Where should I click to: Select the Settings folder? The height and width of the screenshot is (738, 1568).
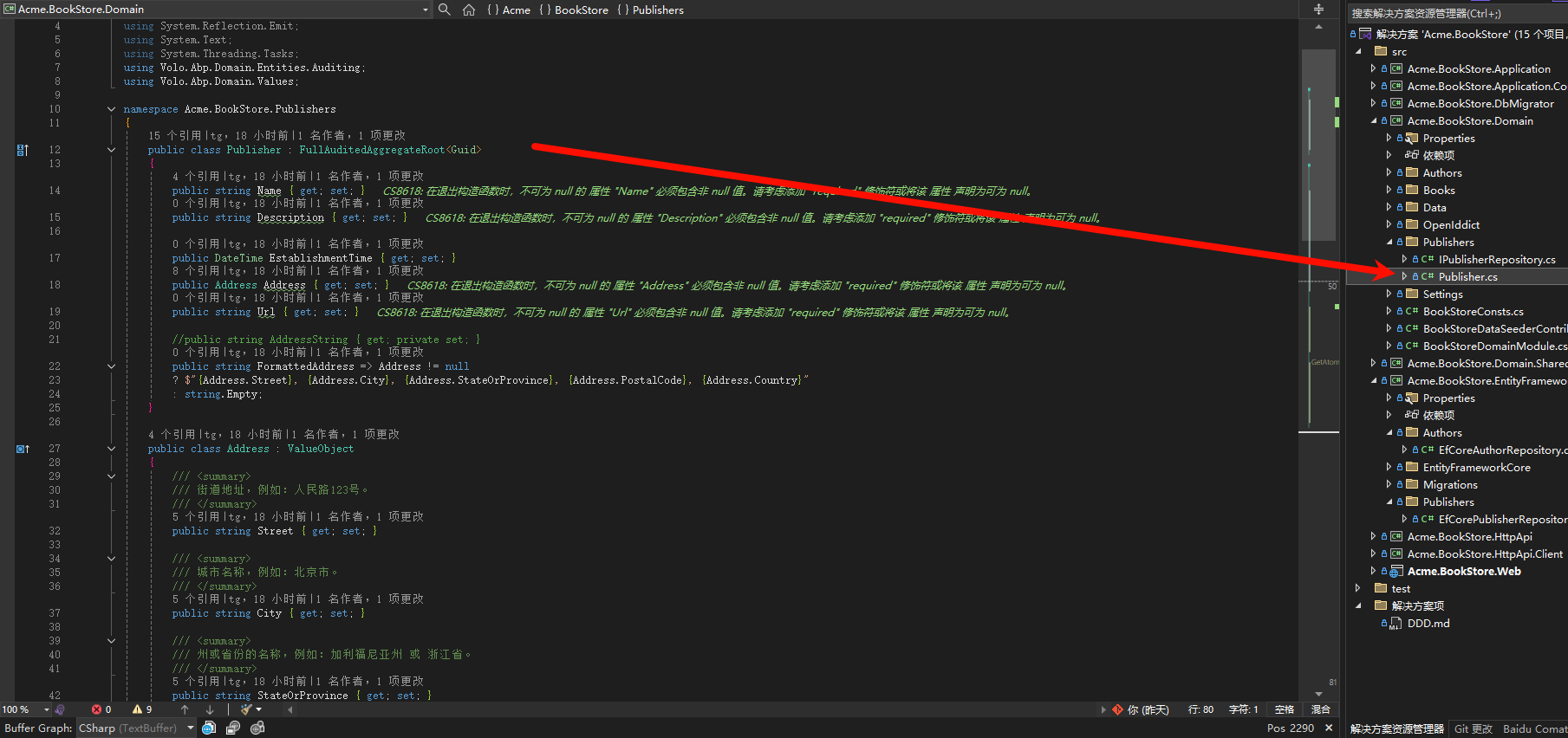[1442, 294]
